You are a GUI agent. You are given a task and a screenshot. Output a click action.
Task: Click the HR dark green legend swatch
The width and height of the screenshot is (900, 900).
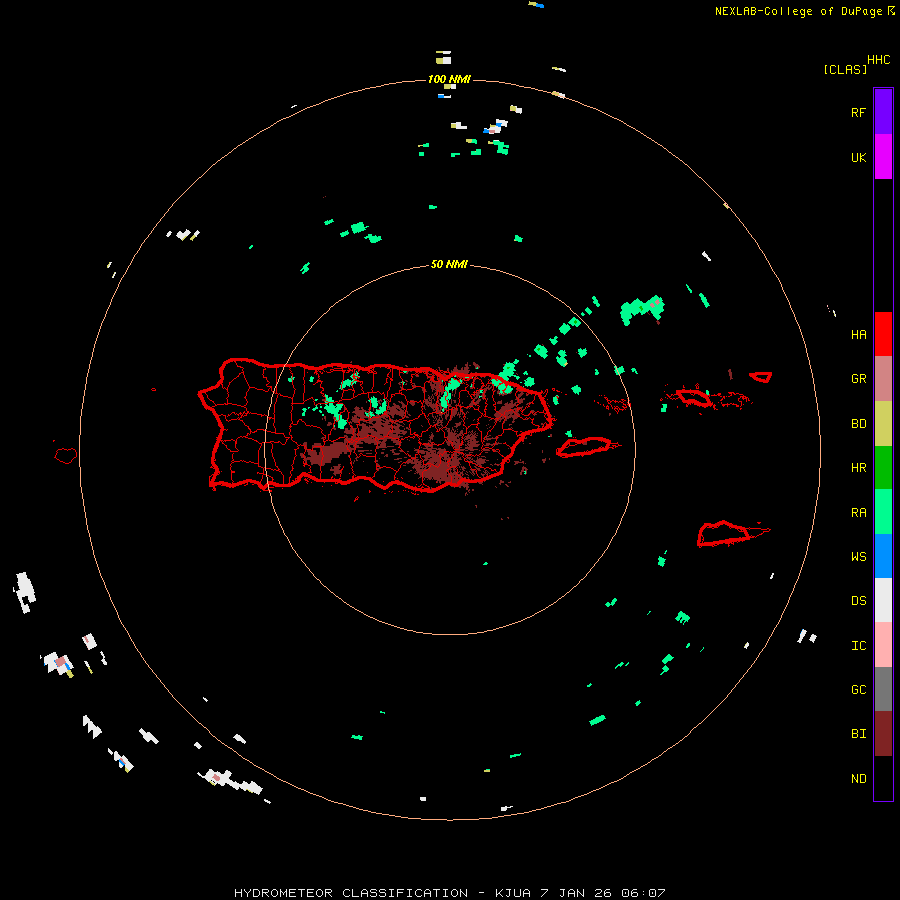click(x=883, y=468)
